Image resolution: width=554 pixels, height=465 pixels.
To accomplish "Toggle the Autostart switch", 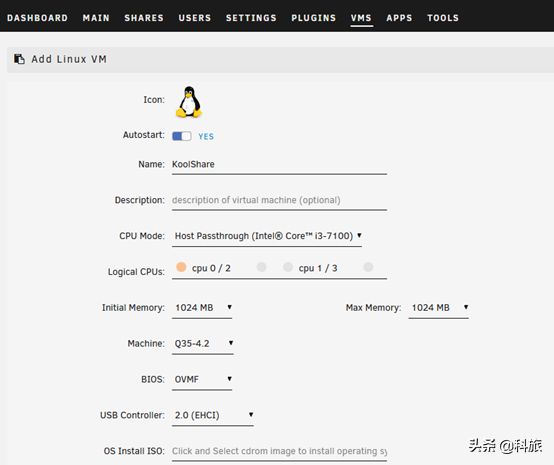I will point(182,136).
